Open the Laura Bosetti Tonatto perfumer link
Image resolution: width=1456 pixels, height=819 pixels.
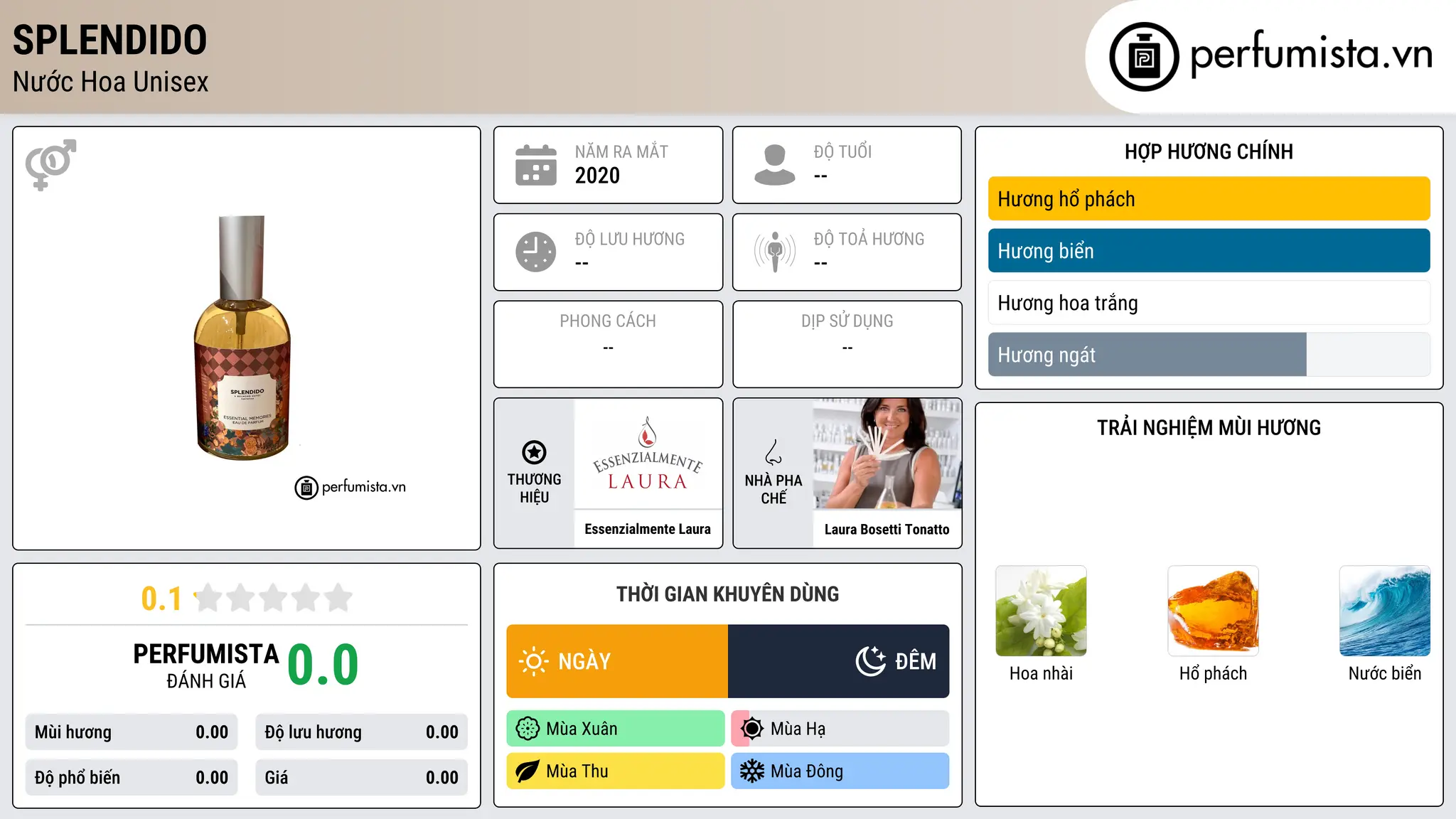tap(887, 530)
